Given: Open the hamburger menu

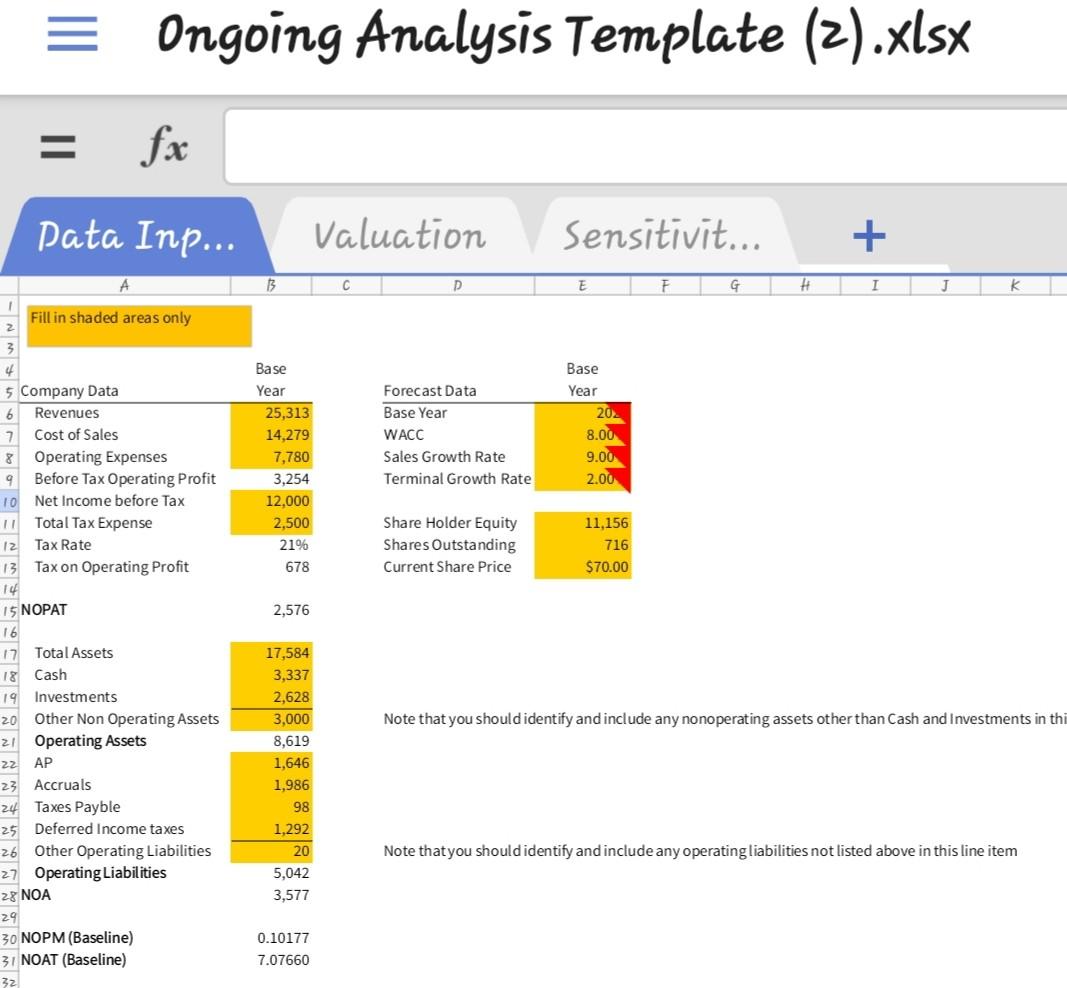Looking at the screenshot, I should click(70, 33).
